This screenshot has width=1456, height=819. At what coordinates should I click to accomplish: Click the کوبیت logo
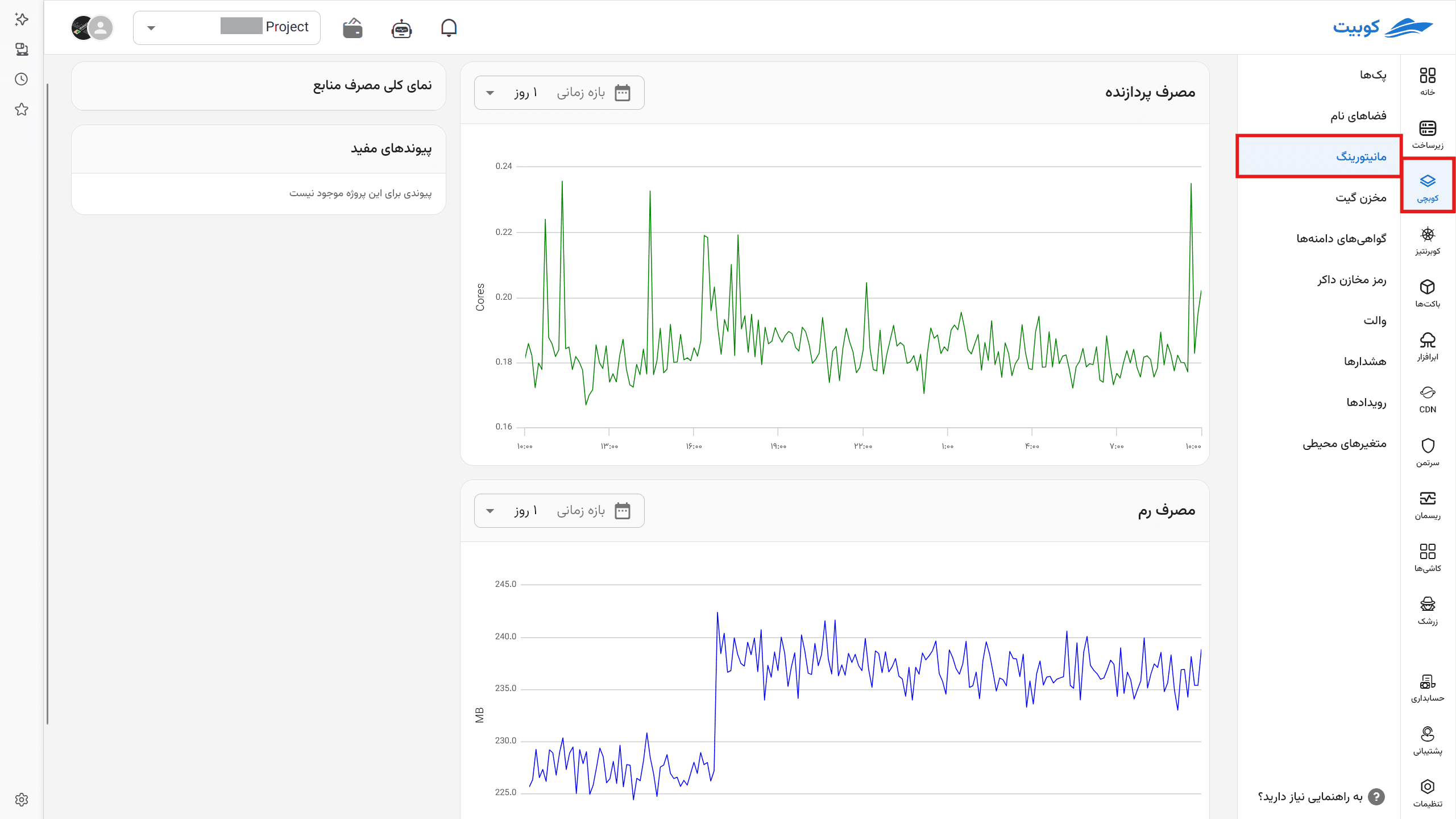(x=1383, y=27)
